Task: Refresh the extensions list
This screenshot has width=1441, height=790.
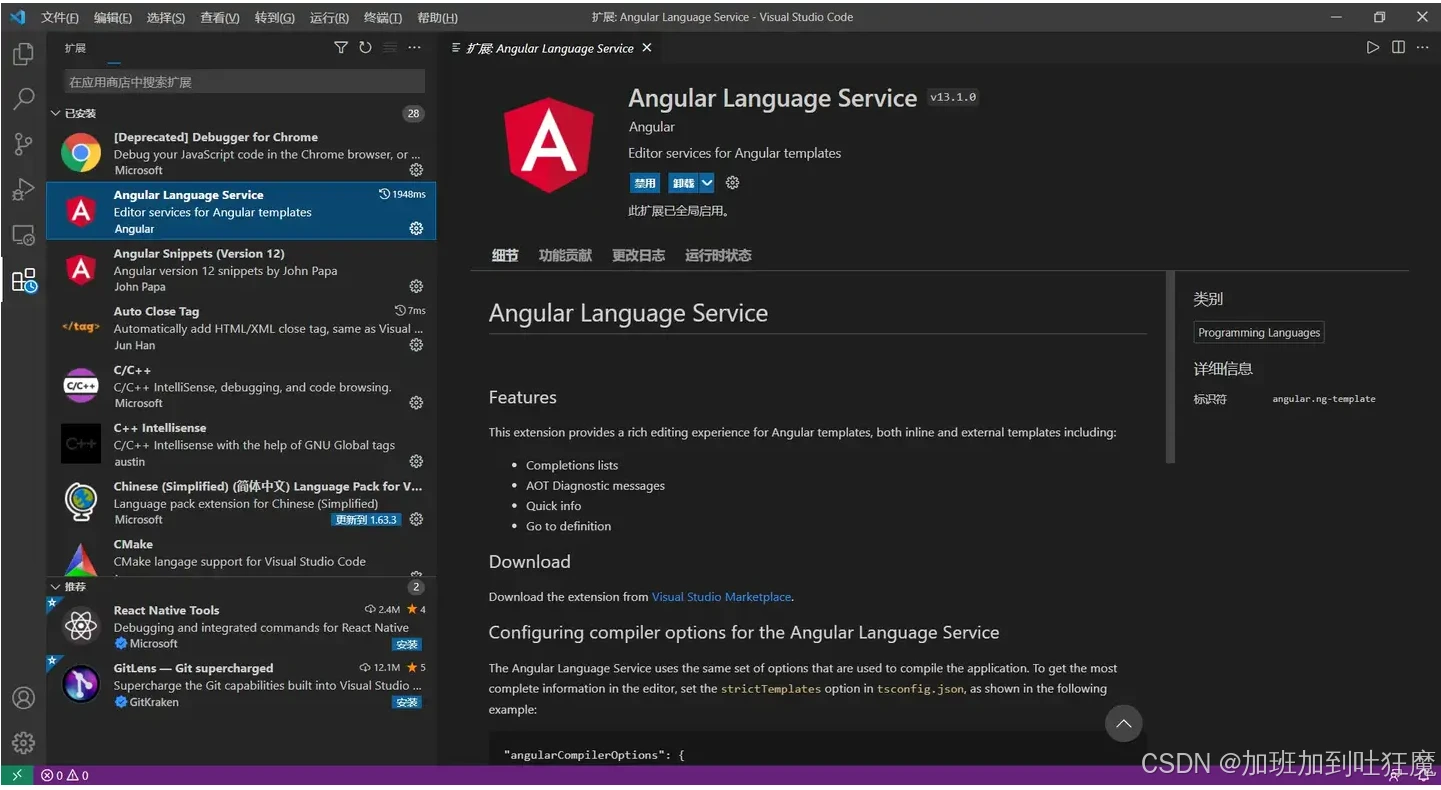Action: tap(365, 48)
